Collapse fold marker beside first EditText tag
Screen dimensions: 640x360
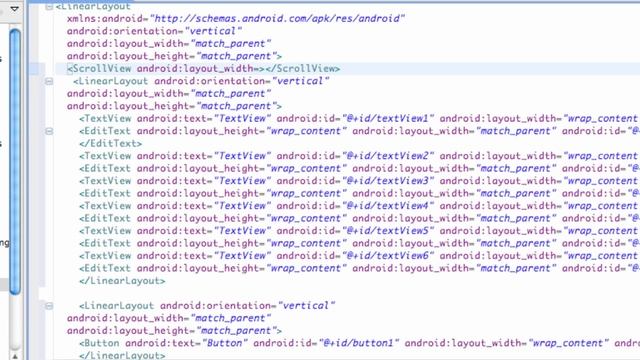49,131
